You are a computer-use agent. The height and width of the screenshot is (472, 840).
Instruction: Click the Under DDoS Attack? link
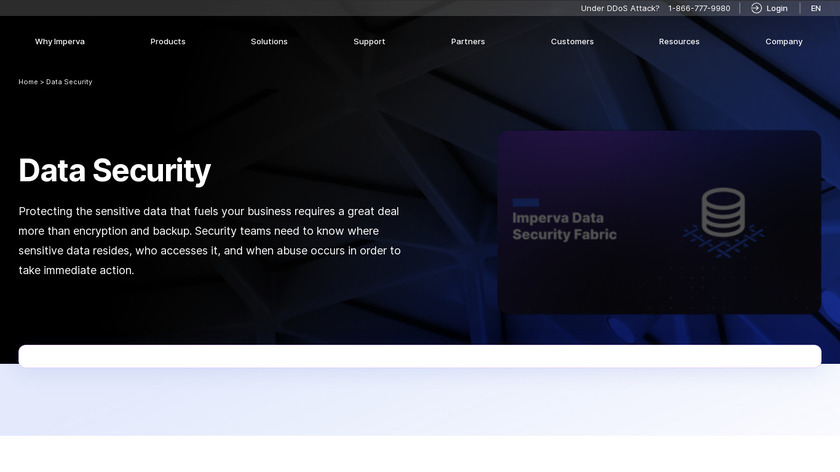pos(620,8)
